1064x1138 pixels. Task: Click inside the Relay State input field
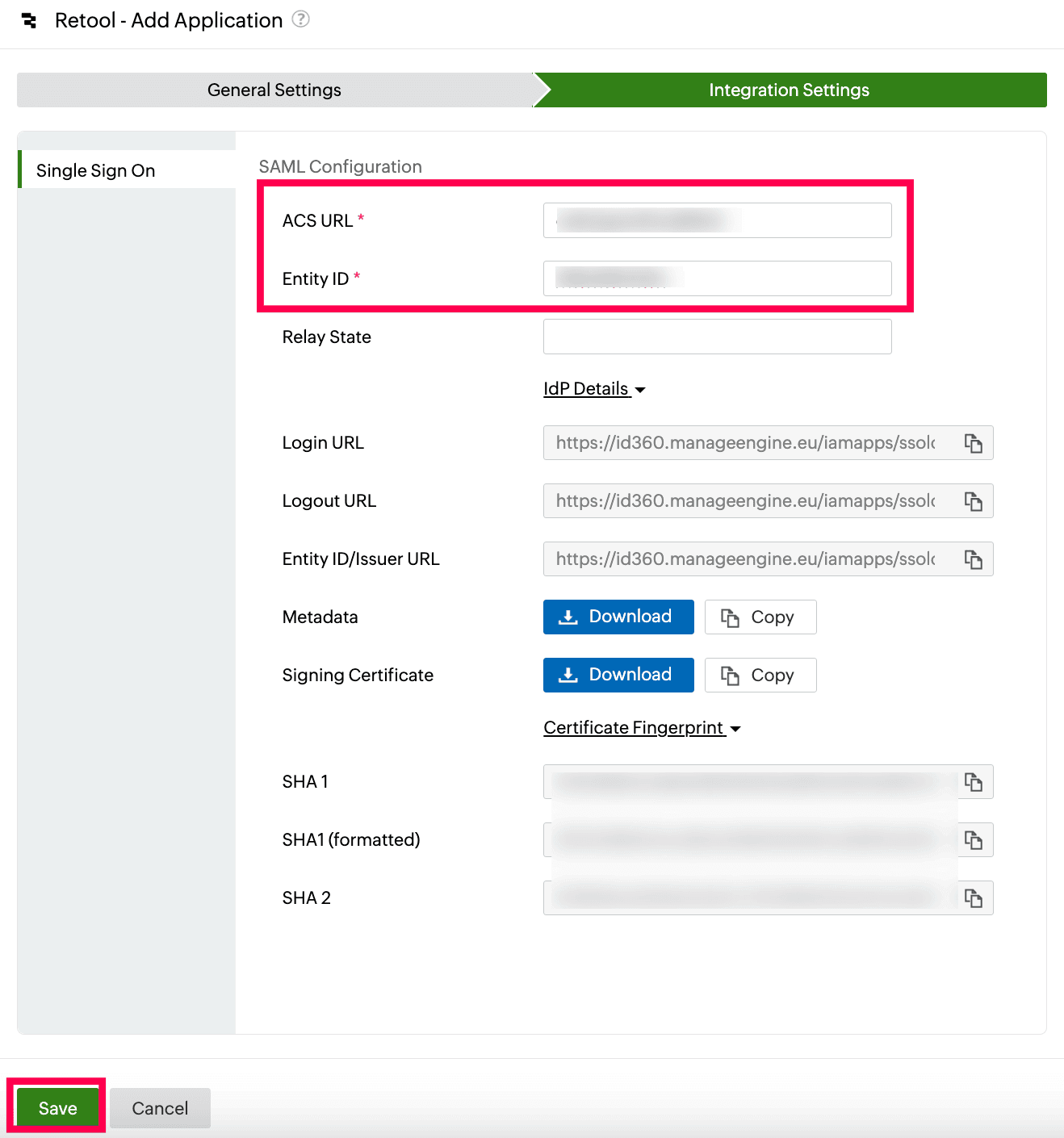click(x=717, y=337)
